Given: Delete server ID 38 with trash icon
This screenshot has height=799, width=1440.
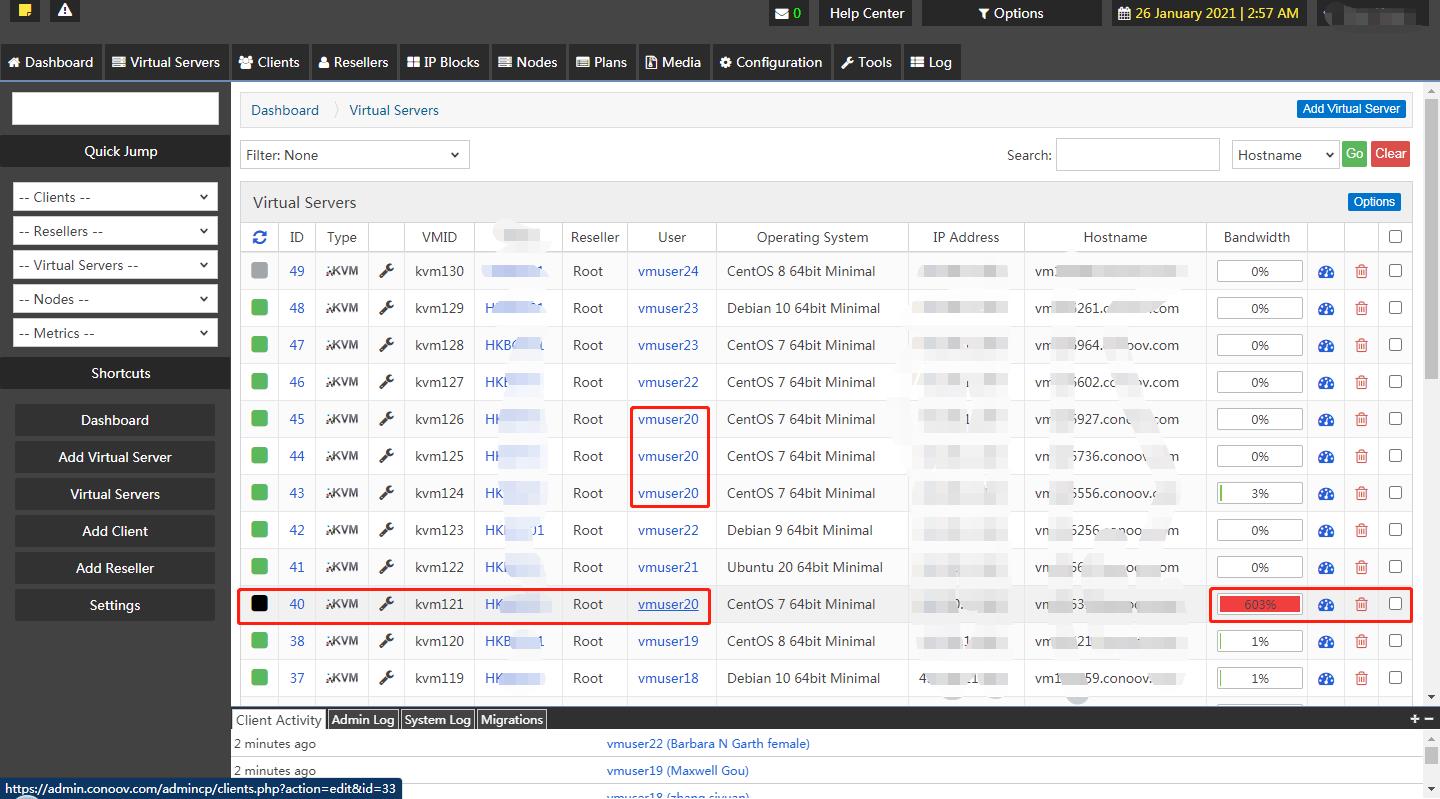Looking at the screenshot, I should pos(1361,641).
